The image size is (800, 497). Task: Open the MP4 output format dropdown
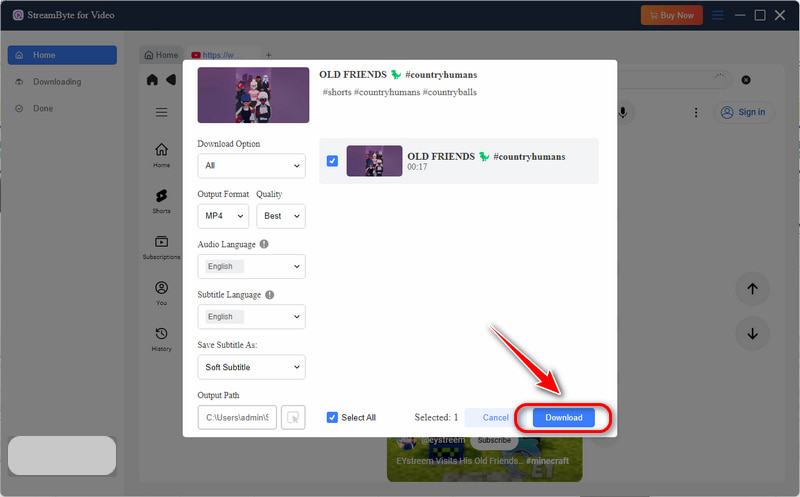(223, 216)
